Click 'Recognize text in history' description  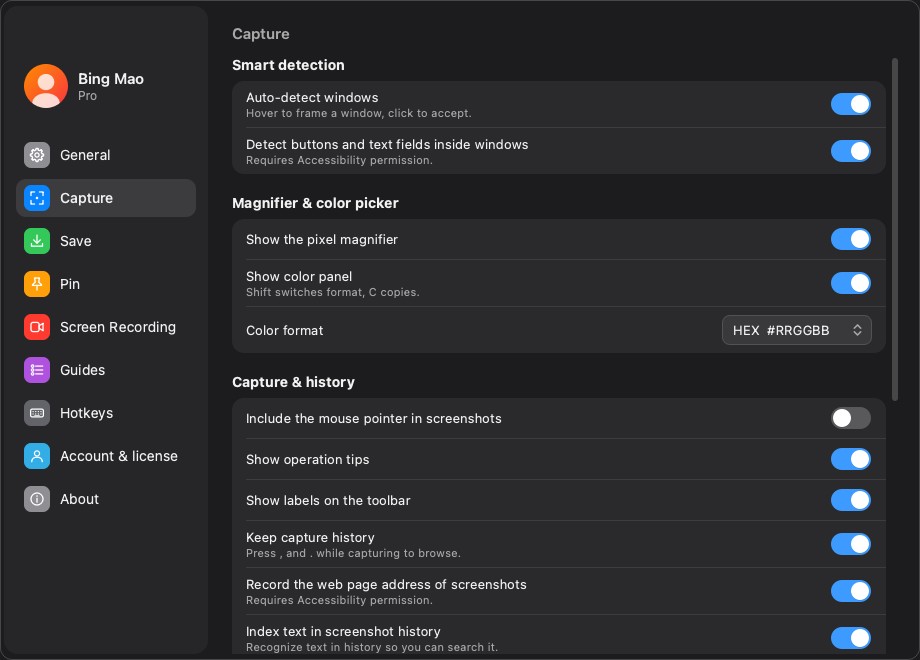(x=372, y=647)
